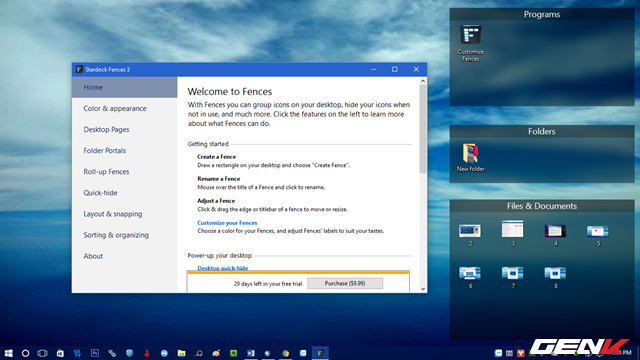Screen dimensions: 640x360
Task: Open the green app icon on taskbar
Action: [x=233, y=353]
